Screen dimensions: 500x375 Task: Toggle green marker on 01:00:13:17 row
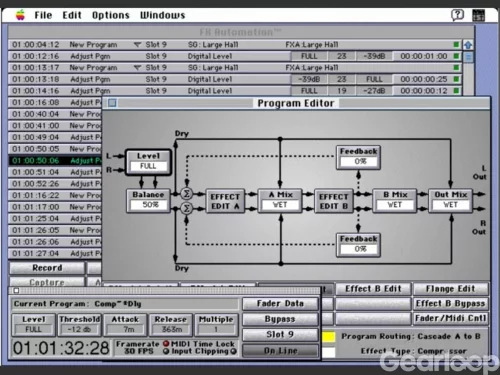456,68
